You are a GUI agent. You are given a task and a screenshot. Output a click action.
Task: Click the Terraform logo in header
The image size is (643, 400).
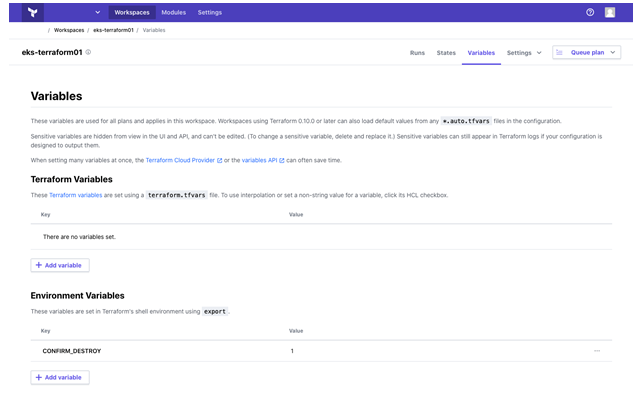(x=34, y=12)
